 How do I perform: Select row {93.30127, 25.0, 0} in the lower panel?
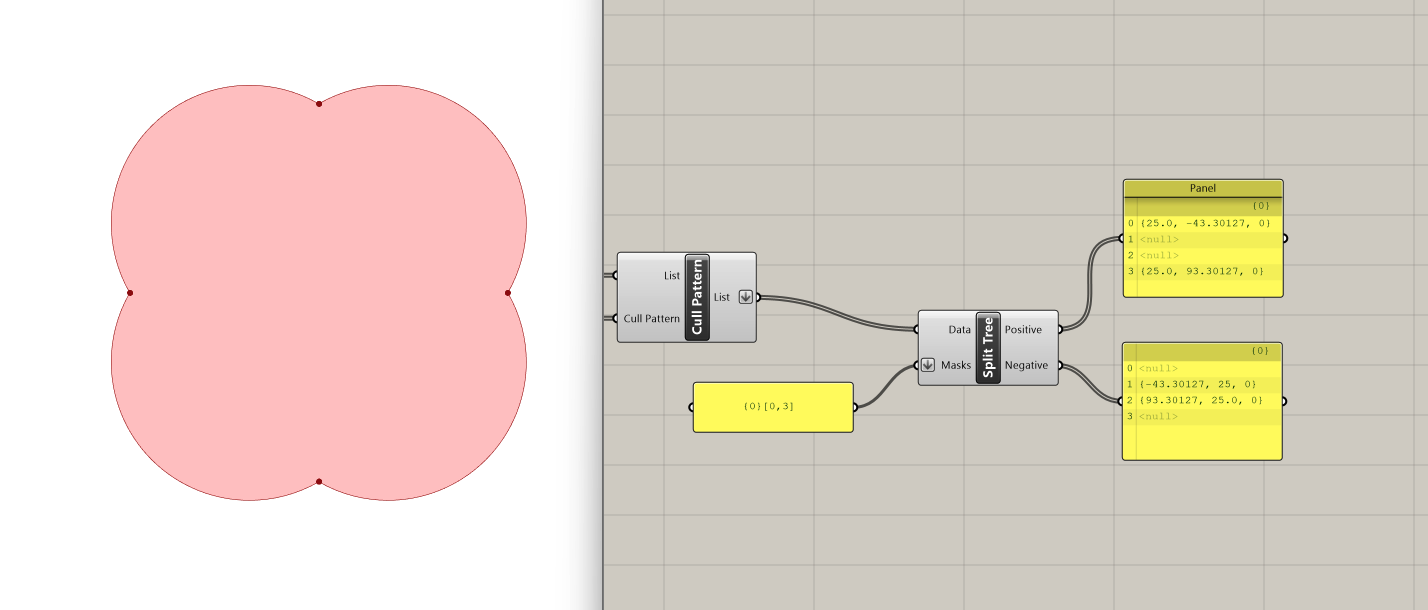click(x=1202, y=400)
